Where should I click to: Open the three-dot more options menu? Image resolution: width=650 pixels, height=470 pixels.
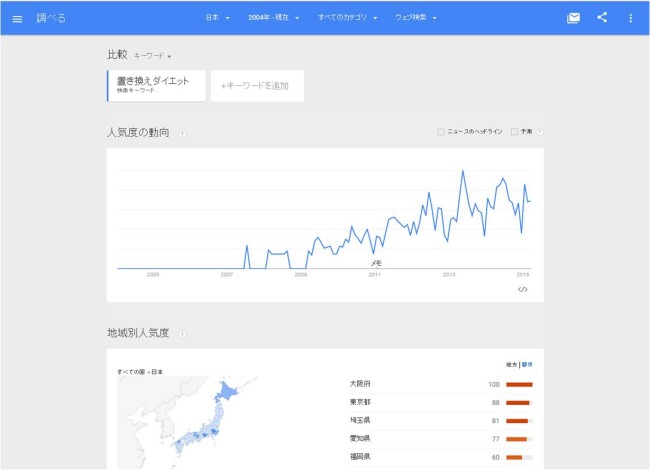(x=630, y=18)
